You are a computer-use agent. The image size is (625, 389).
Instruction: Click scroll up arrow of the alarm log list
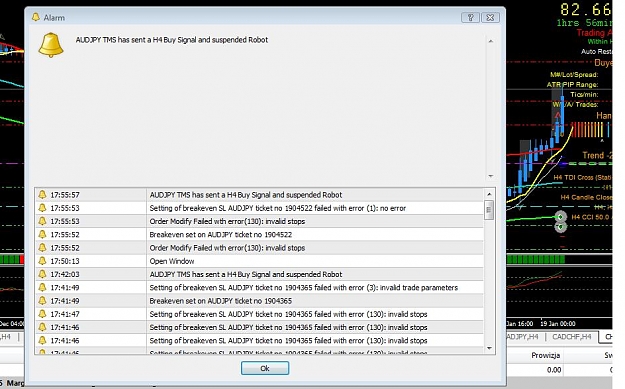click(x=489, y=194)
